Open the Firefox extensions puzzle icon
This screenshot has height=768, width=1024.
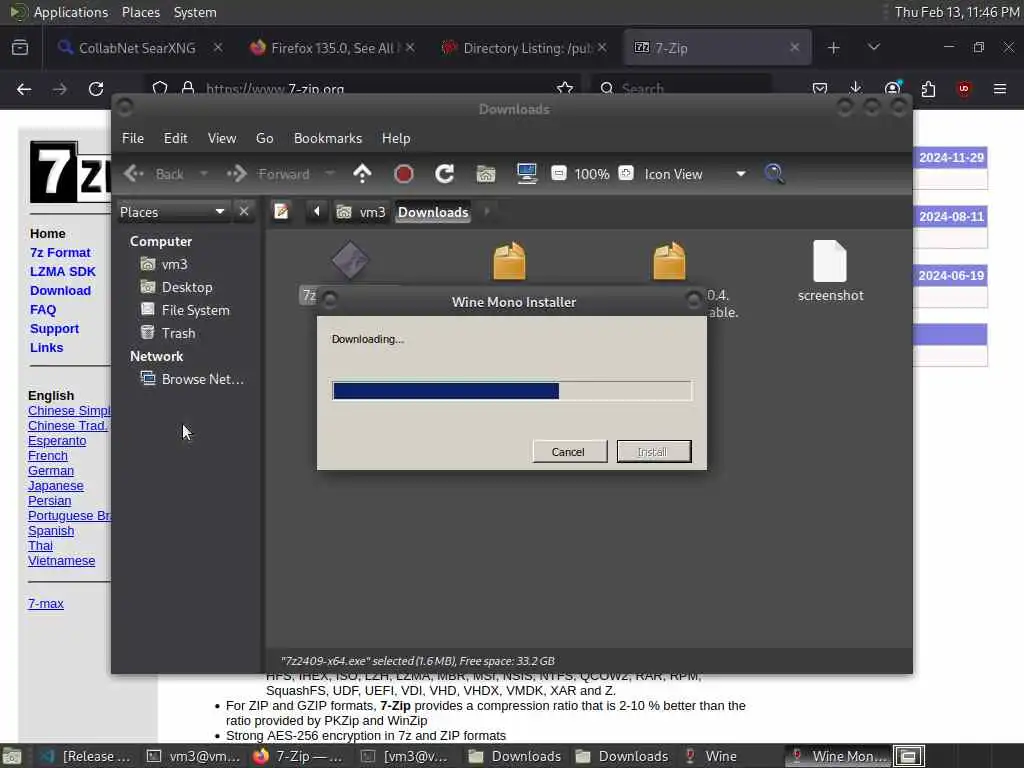[928, 89]
